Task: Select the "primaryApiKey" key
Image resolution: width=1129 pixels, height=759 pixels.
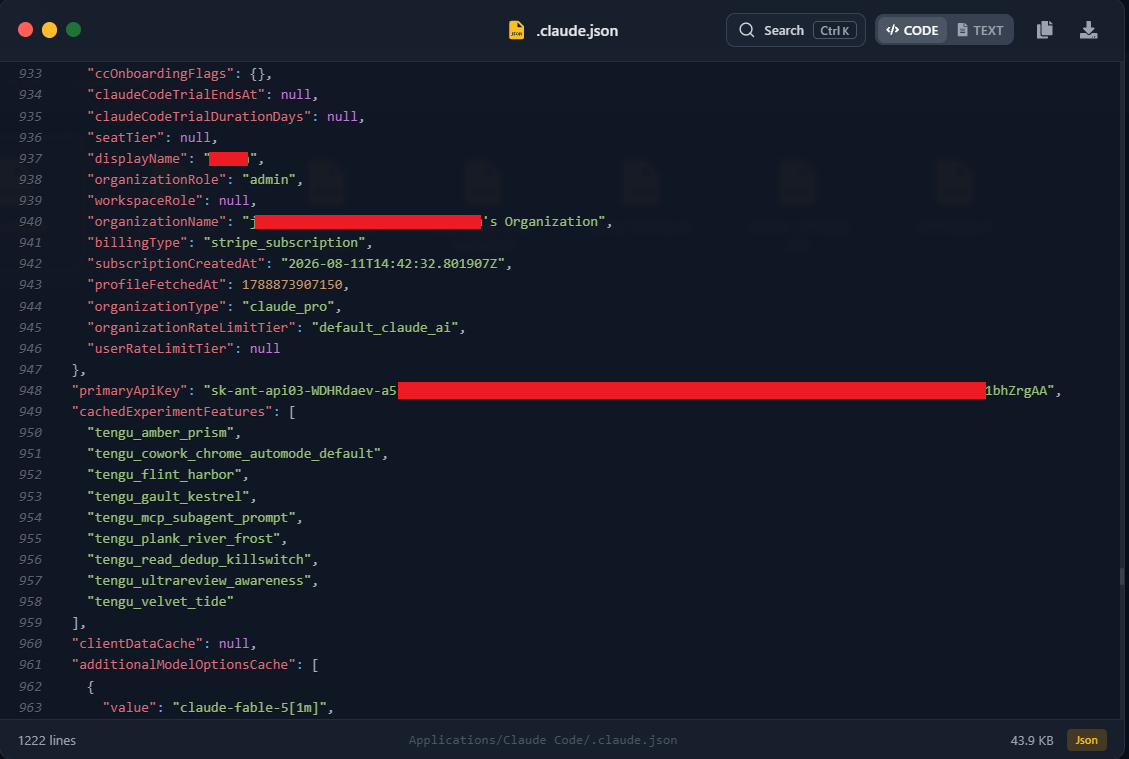Action: coord(130,390)
